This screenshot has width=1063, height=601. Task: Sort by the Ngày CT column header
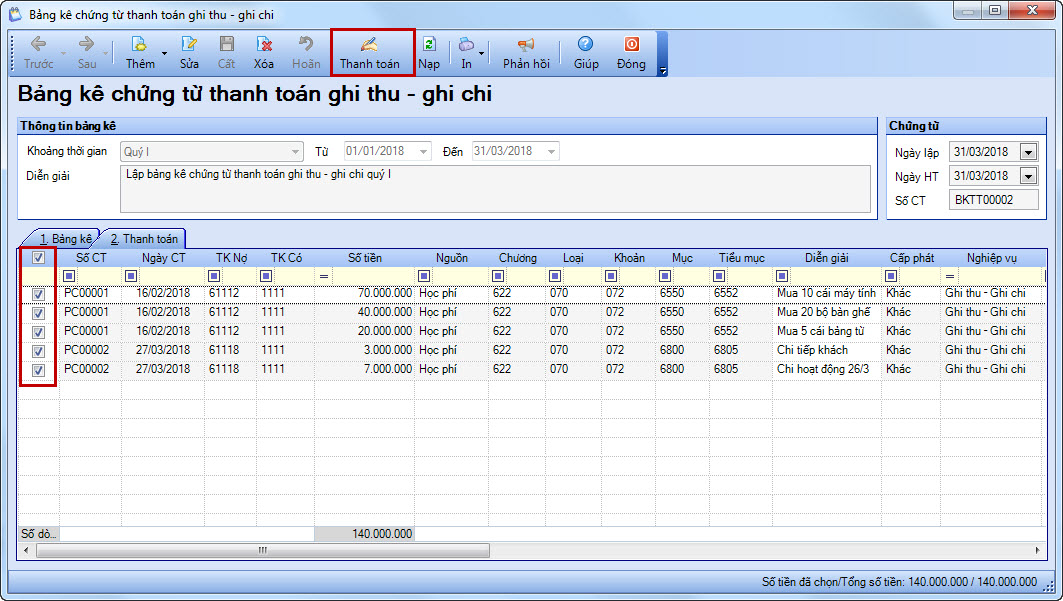coord(163,257)
